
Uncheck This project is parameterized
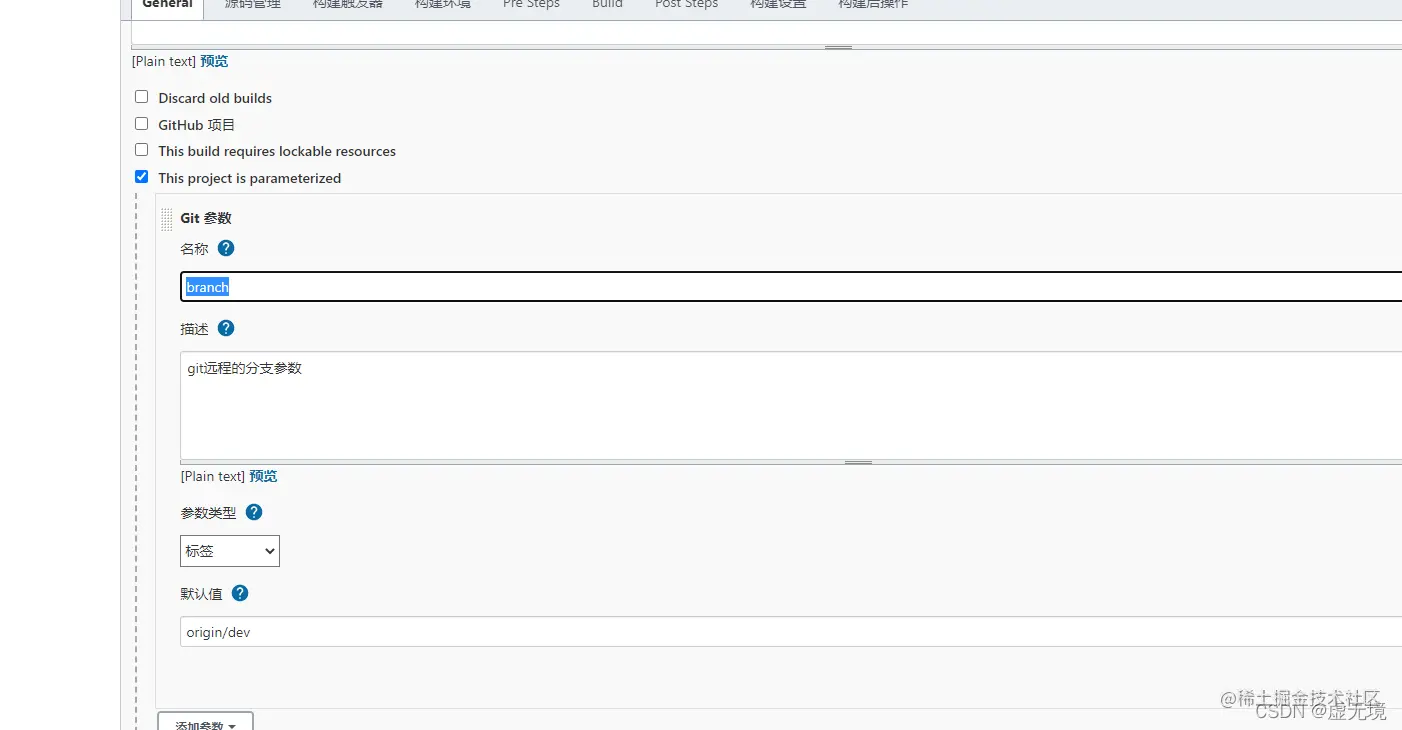(142, 177)
